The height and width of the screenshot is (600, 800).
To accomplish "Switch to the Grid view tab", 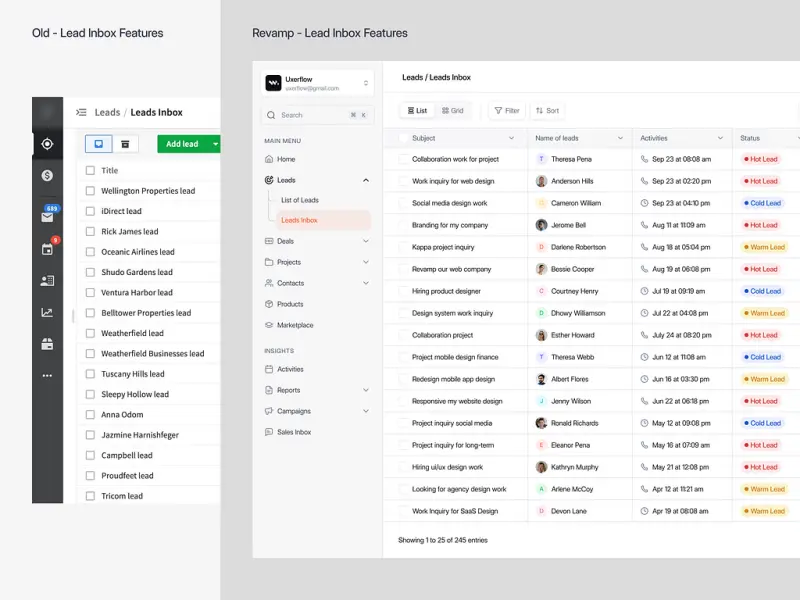I will pos(453,111).
